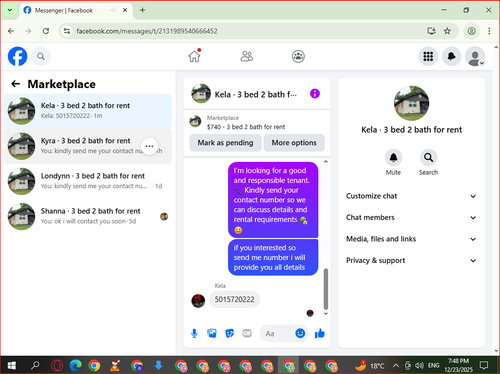Click the back arrow beside Marketplace
500x374 pixels.
[15, 84]
